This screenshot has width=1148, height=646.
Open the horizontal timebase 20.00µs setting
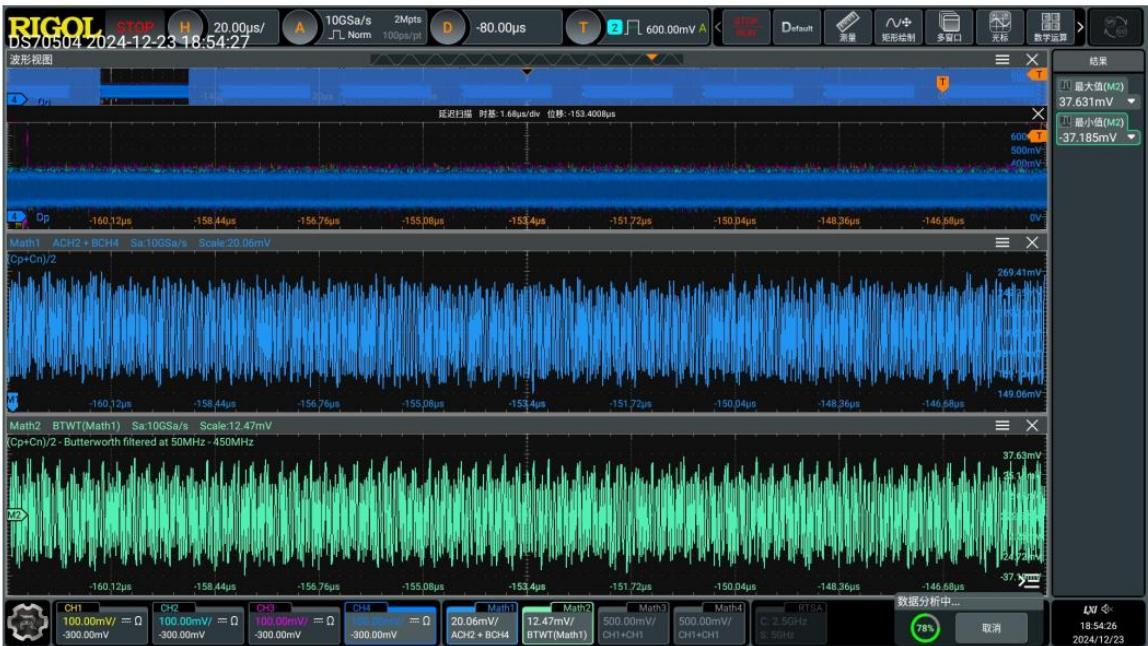point(239,28)
